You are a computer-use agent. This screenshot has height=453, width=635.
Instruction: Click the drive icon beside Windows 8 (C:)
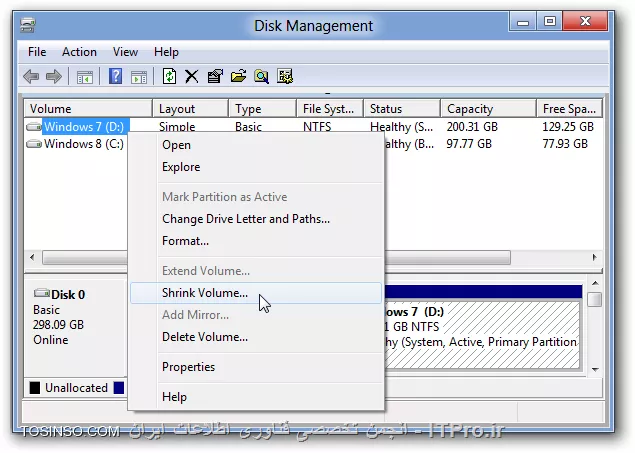click(x=34, y=144)
